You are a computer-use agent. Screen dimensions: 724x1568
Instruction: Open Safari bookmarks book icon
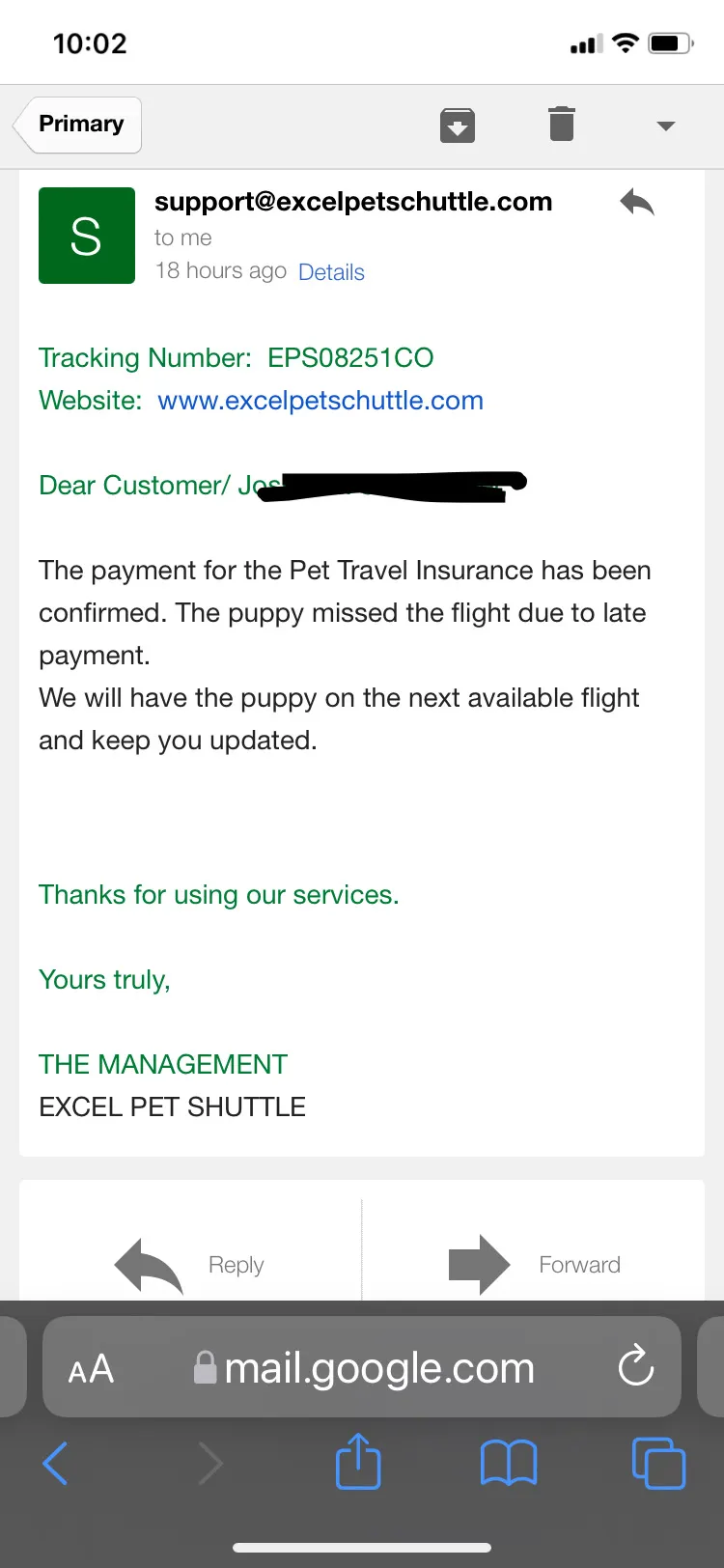coord(509,1463)
